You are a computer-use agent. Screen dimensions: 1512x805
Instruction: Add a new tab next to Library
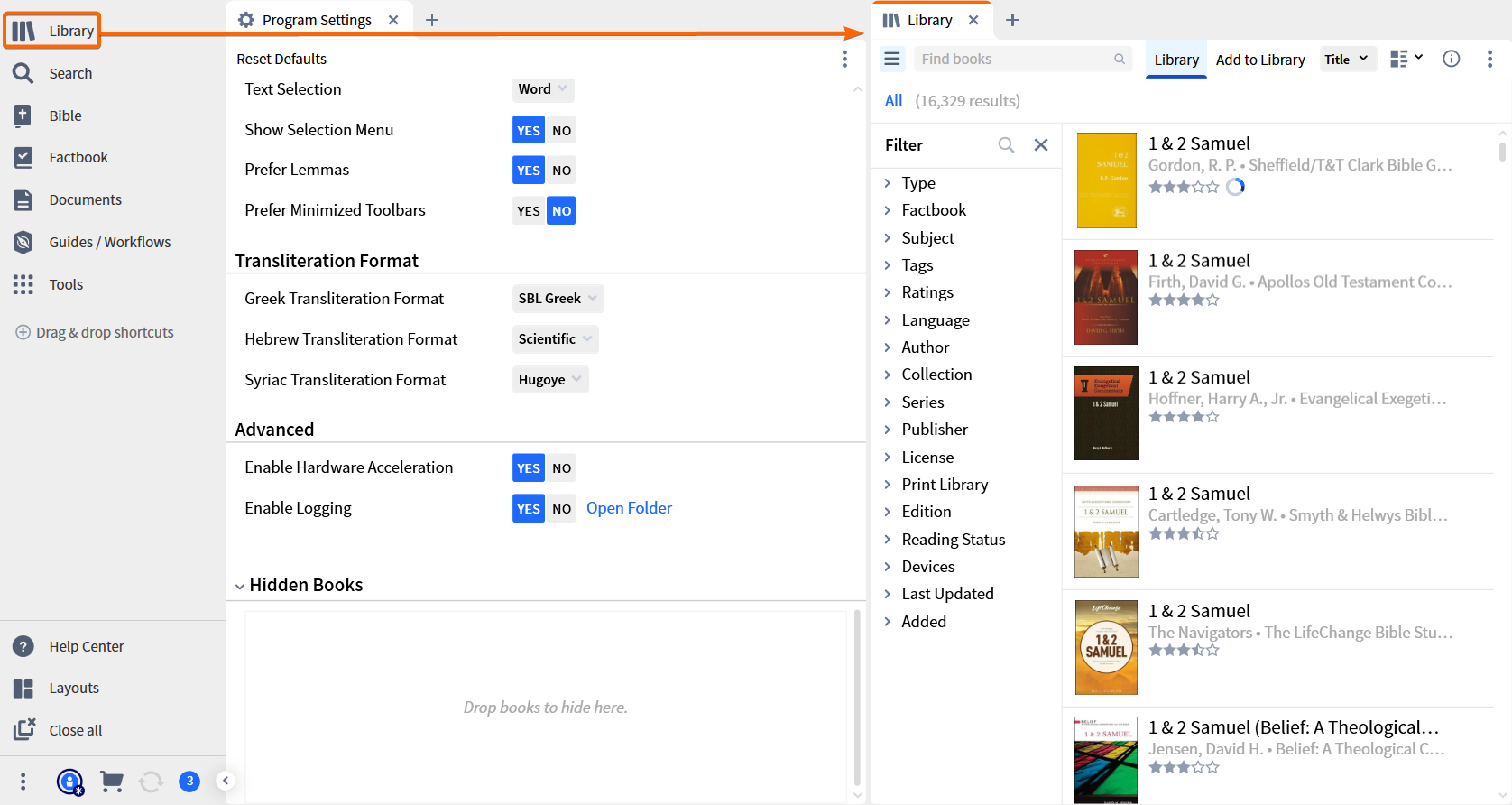coord(1012,20)
